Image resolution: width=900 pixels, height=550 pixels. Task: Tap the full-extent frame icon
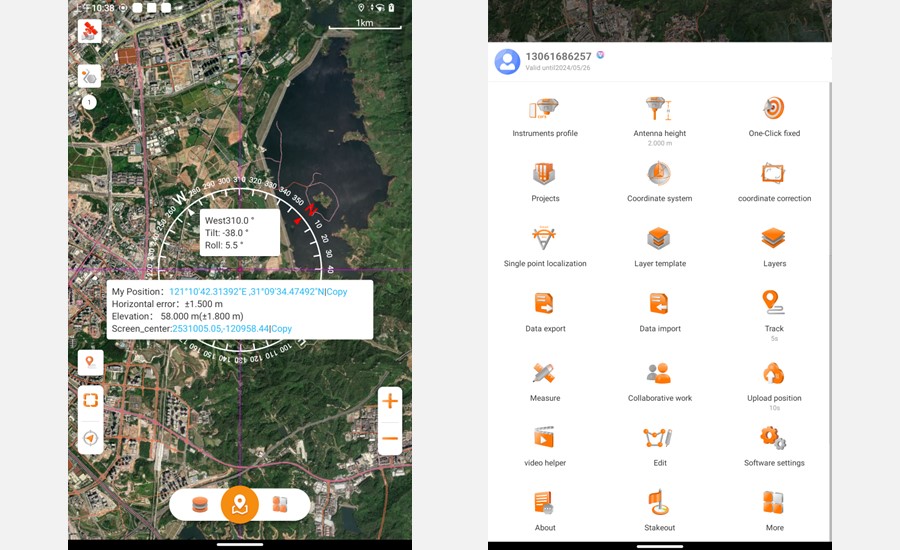pos(90,400)
